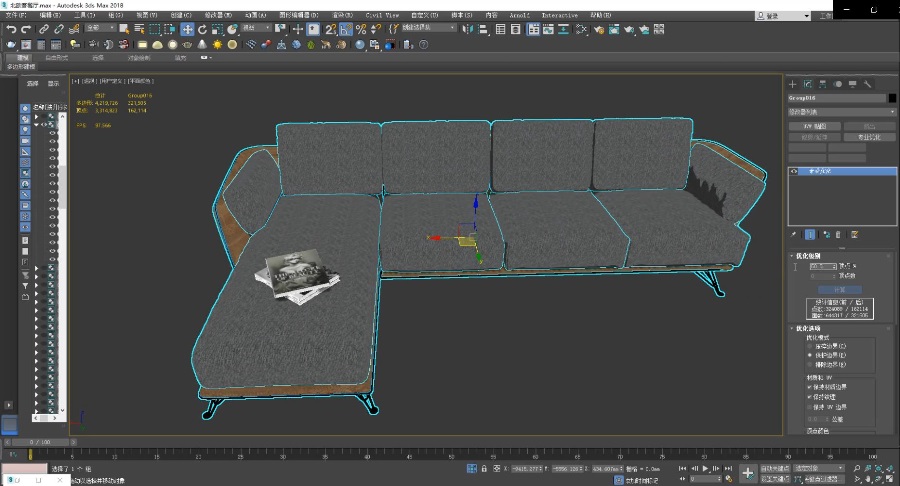900x486 pixels.
Task: Activate the Select and Scale tool
Action: click(x=217, y=29)
